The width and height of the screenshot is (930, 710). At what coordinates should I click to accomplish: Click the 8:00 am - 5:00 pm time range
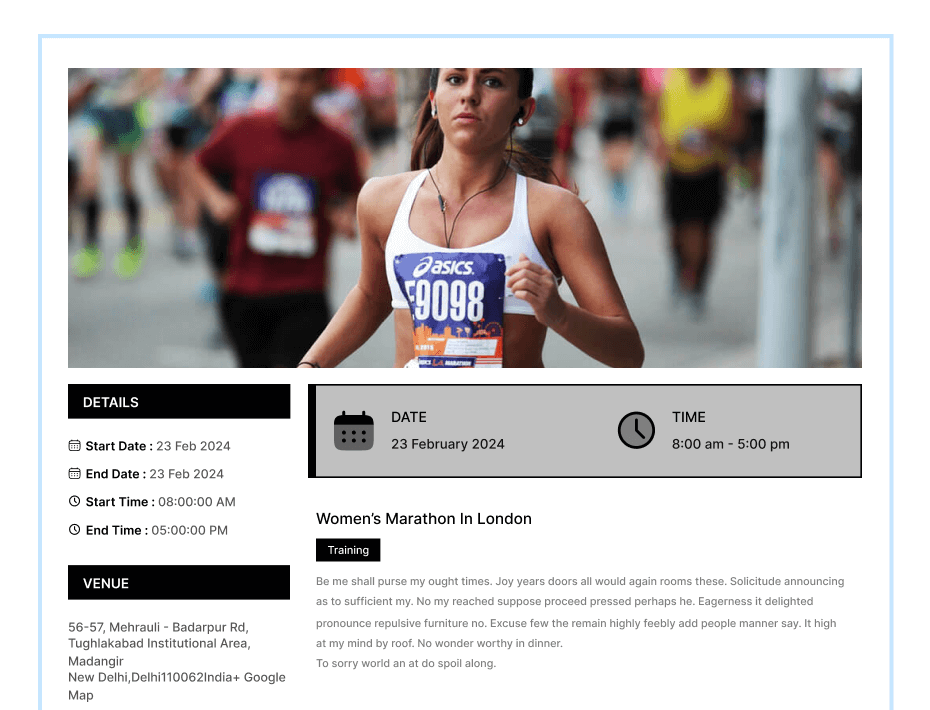[x=730, y=444]
